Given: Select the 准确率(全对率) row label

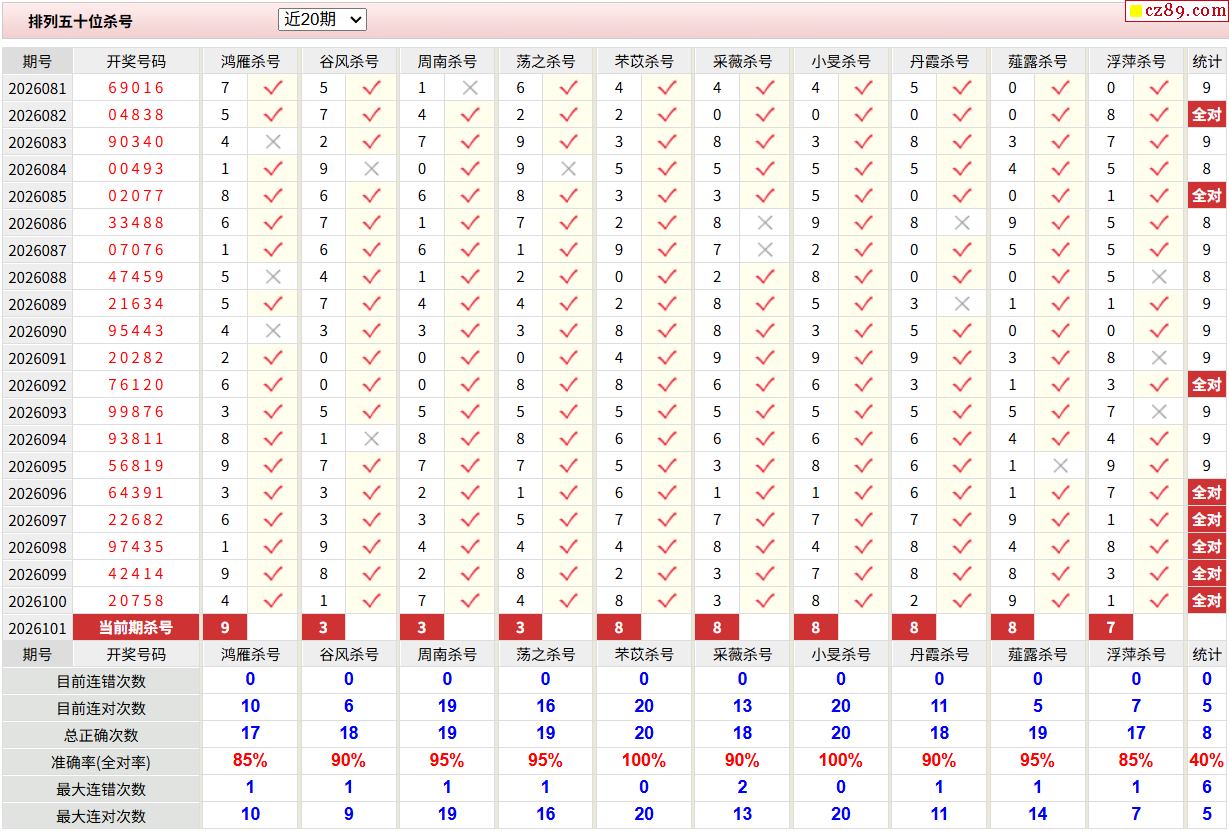Looking at the screenshot, I should pos(101,762).
